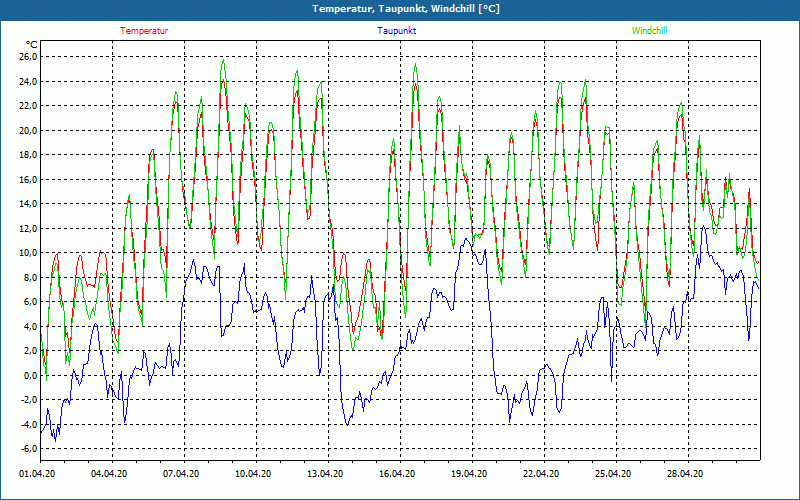Click the 4,0 y-axis value
This screenshot has height=500, width=800.
click(x=30, y=326)
